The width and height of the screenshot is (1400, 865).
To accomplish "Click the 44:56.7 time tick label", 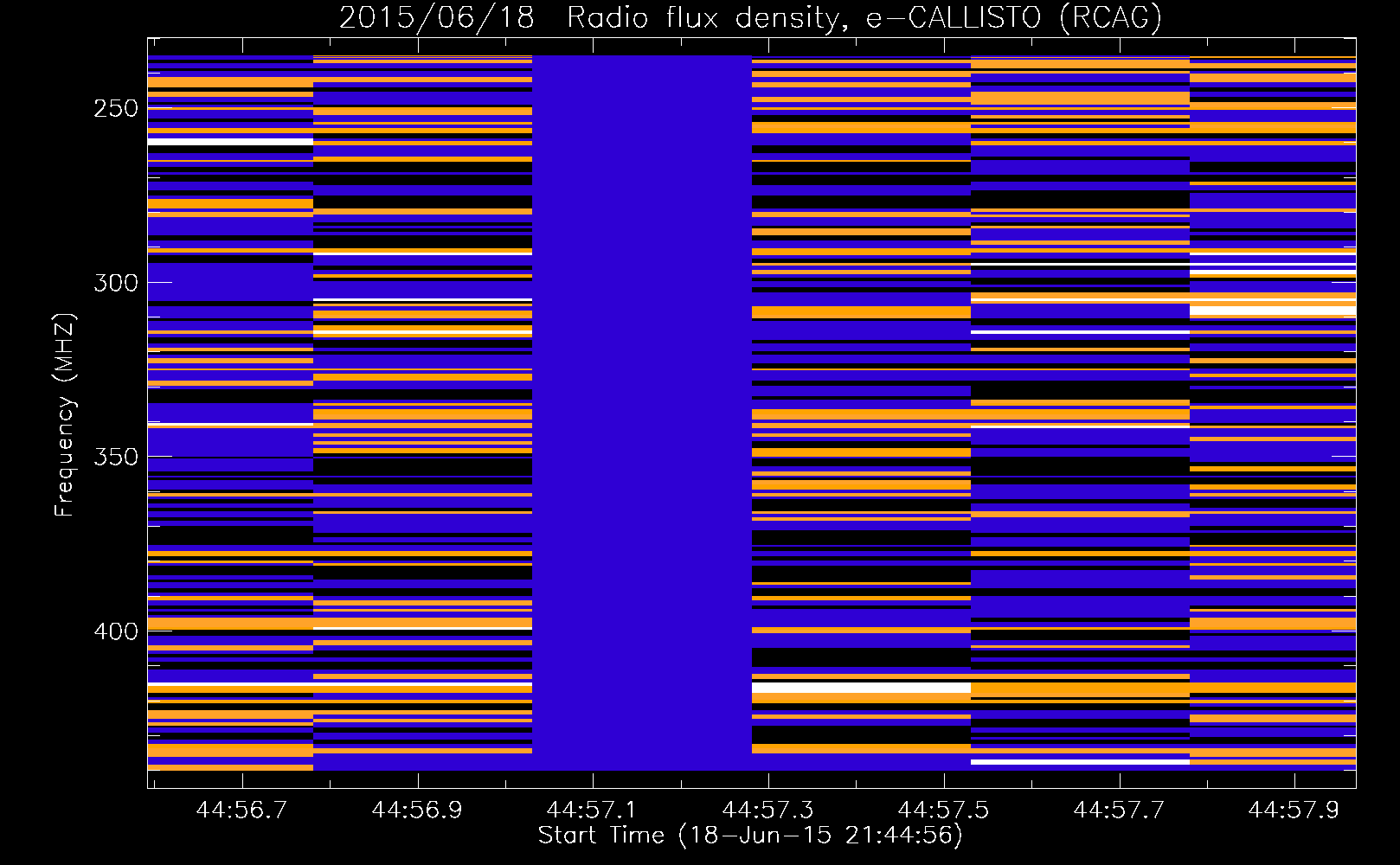I will [x=241, y=810].
